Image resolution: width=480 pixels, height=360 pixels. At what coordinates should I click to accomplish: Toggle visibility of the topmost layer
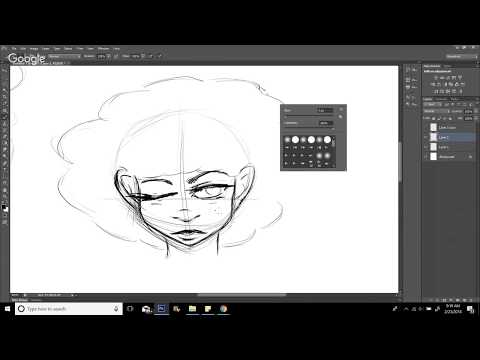(x=426, y=127)
